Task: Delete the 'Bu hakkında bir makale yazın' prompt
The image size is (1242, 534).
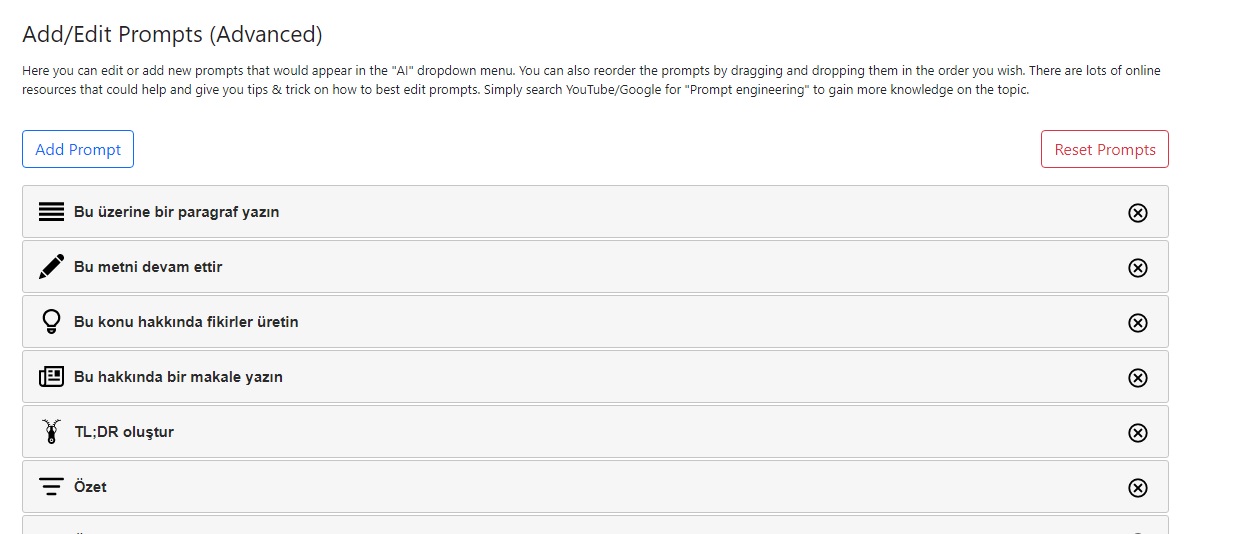Action: click(1138, 377)
